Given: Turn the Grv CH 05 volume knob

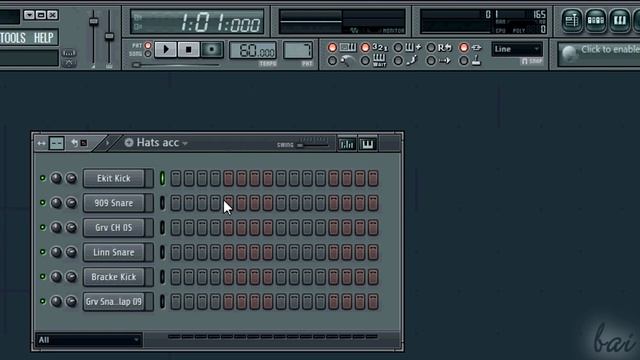Looking at the screenshot, I should (71, 227).
